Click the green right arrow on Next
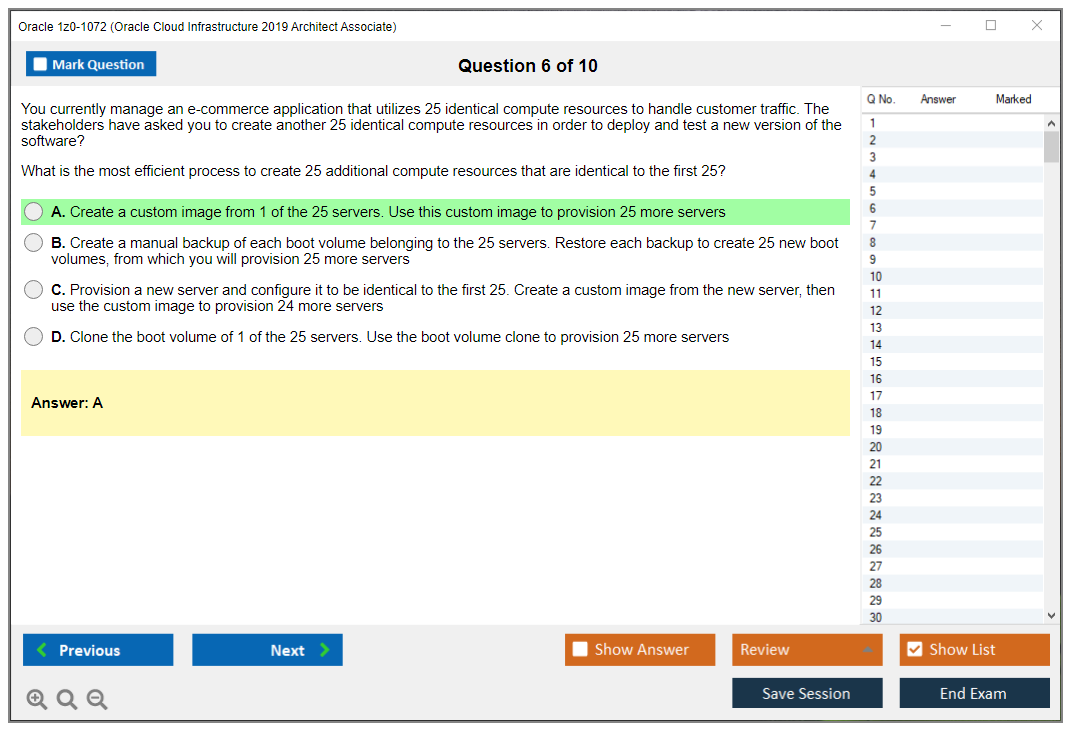Image resolution: width=1075 pixels, height=735 pixels. 325,650
